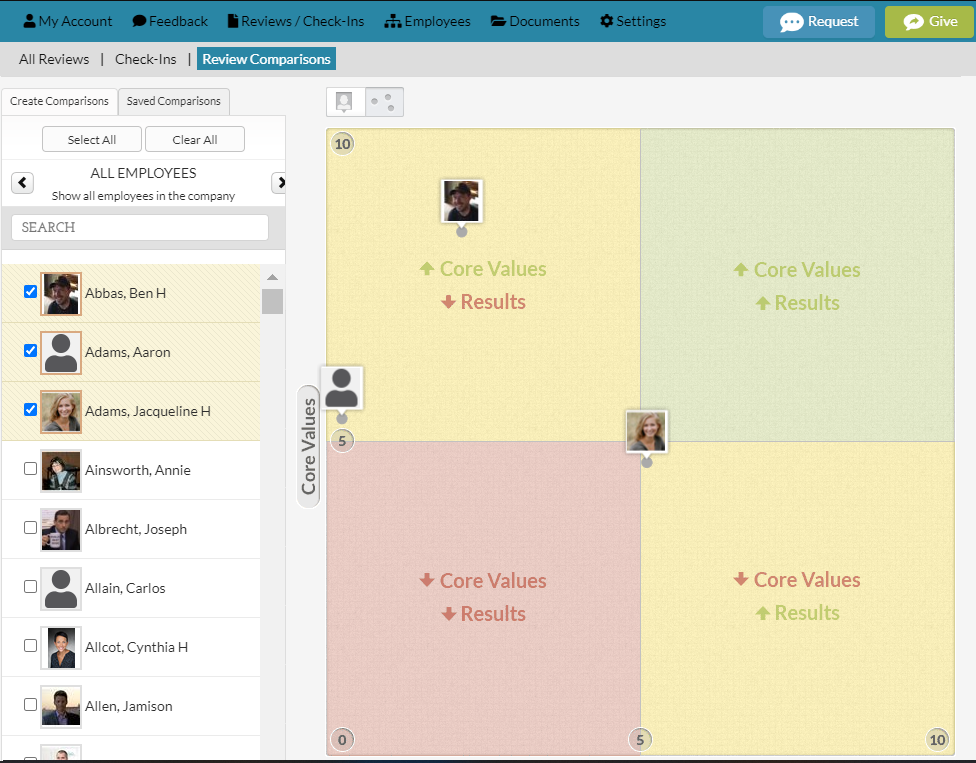Check Ainsworth, Annie checkbox

pyautogui.click(x=30, y=468)
